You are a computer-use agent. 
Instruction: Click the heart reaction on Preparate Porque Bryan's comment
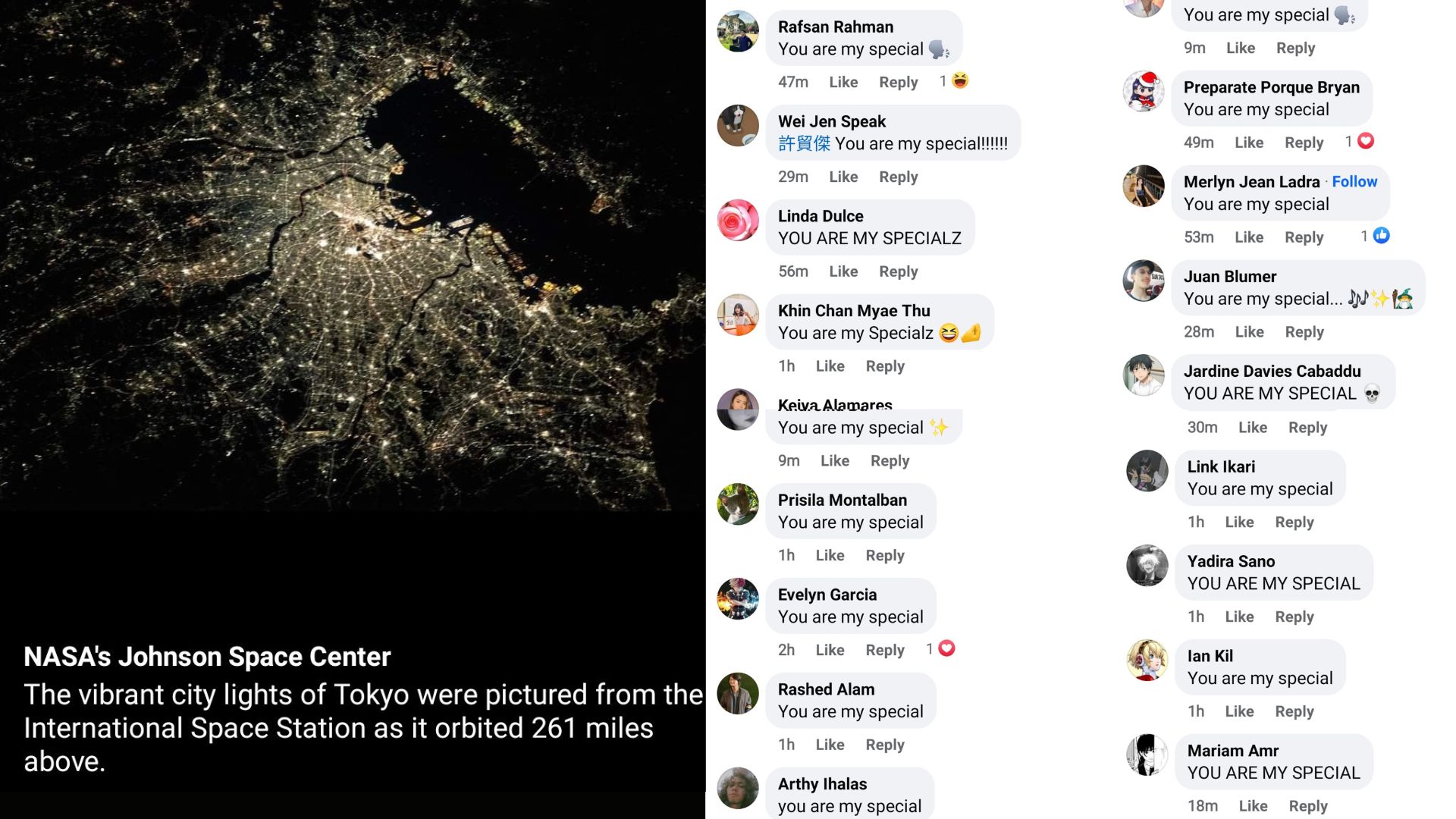click(1366, 141)
